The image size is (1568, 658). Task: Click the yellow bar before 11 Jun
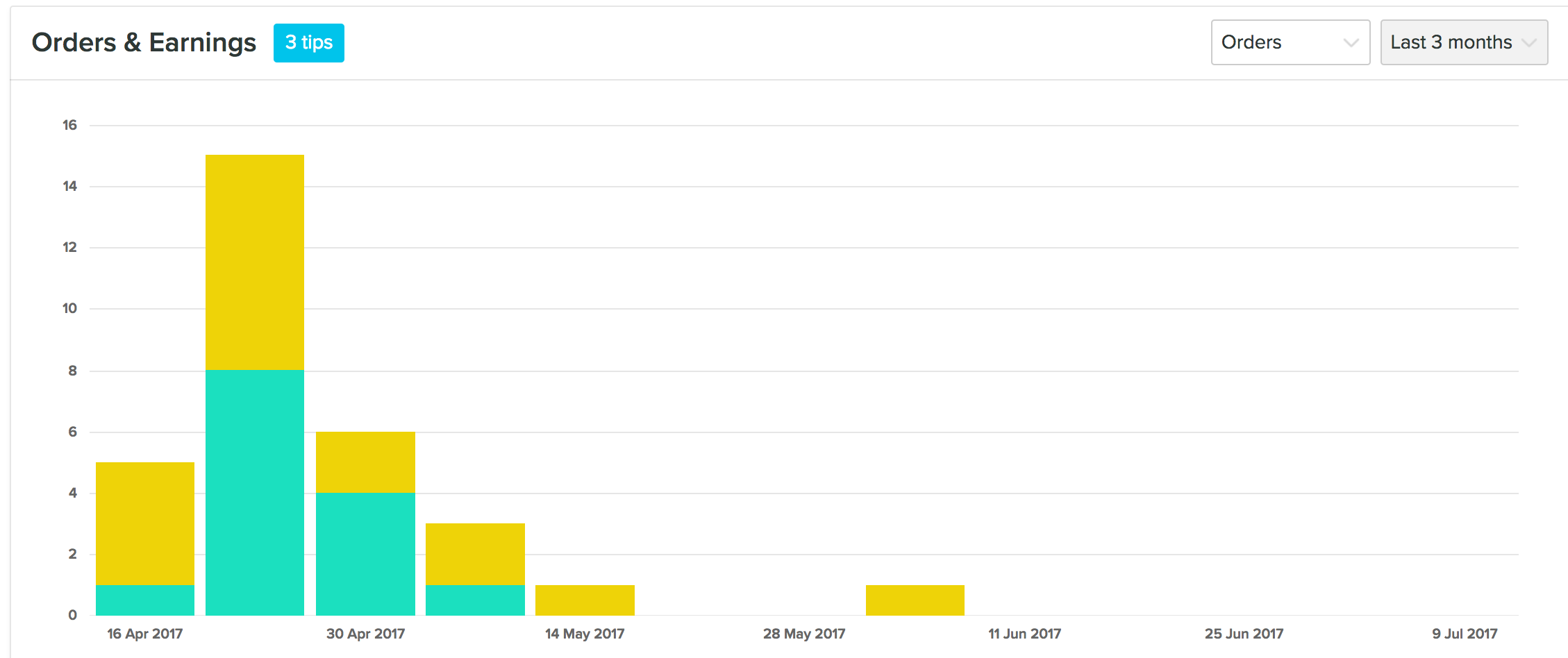(915, 600)
